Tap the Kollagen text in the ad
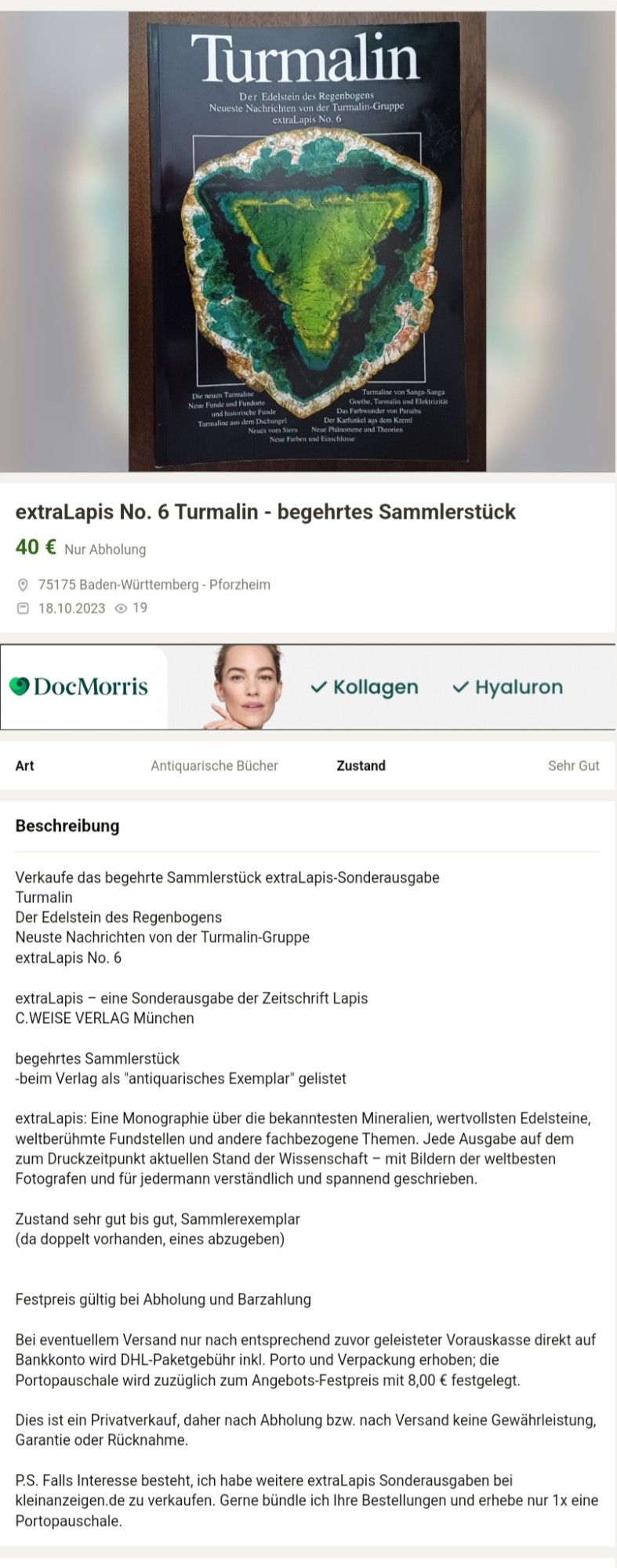Viewport: 617px width, 1568px height. click(x=376, y=688)
